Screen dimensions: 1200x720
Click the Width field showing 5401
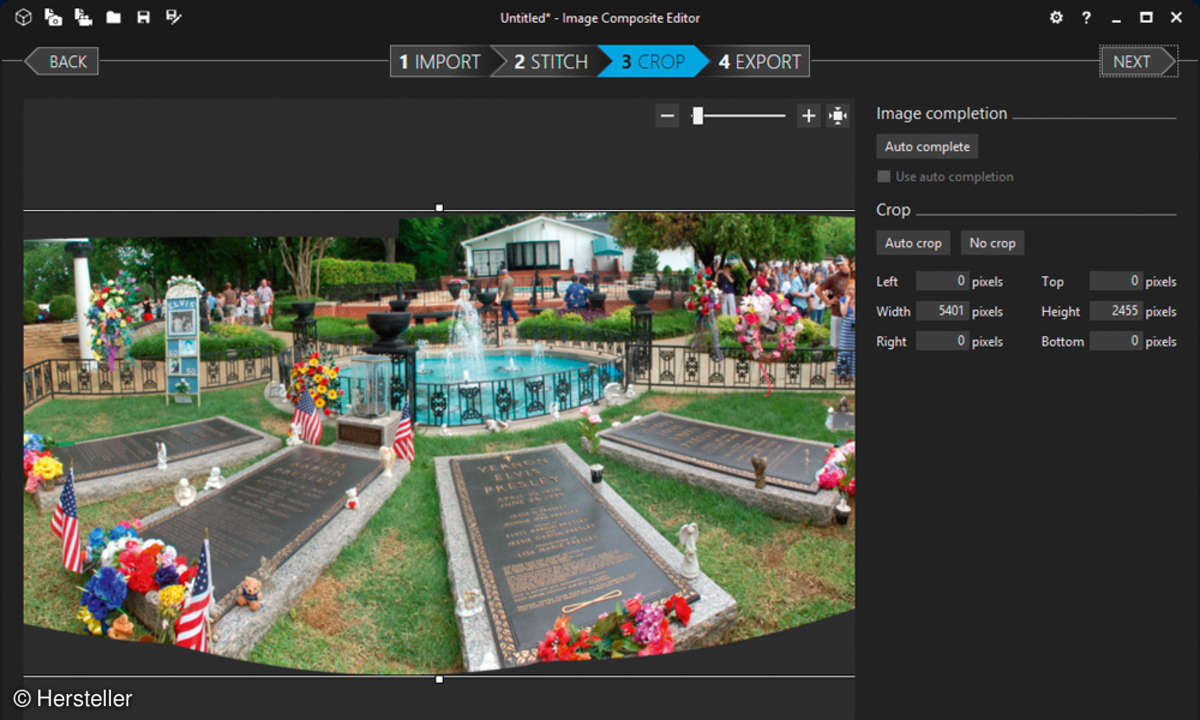point(942,311)
